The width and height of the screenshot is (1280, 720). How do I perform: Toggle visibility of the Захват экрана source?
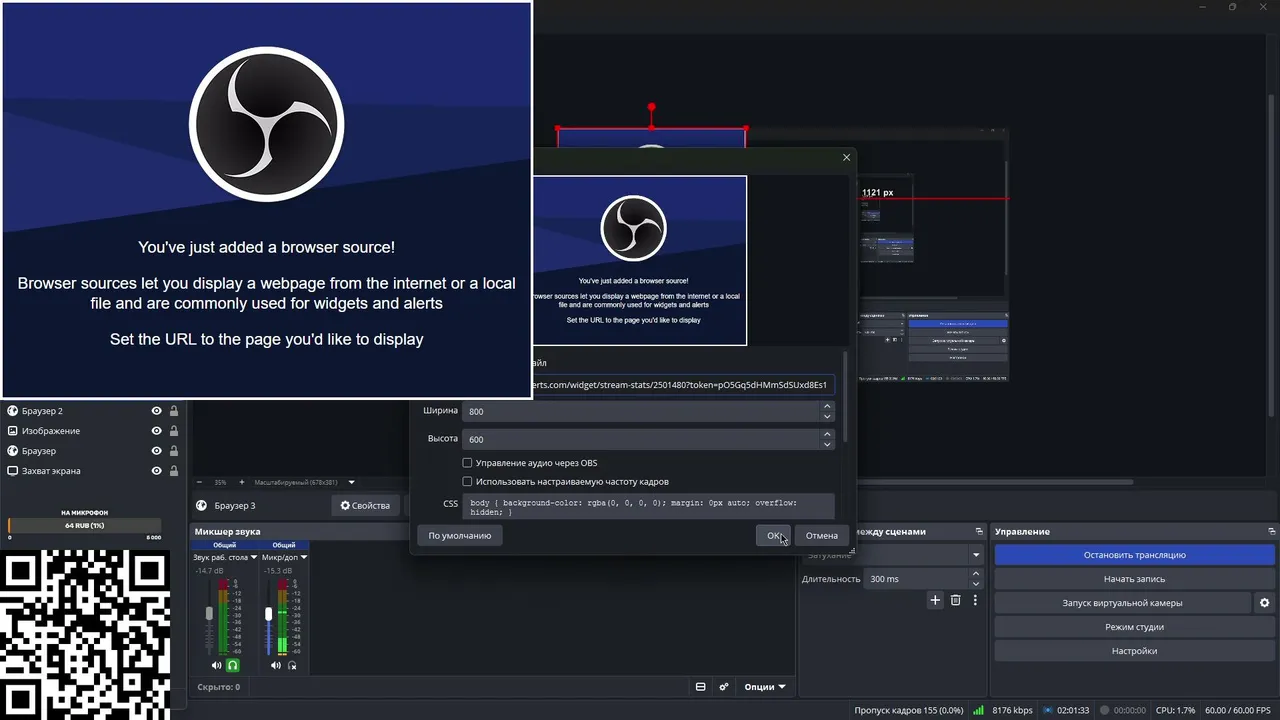[x=156, y=471]
